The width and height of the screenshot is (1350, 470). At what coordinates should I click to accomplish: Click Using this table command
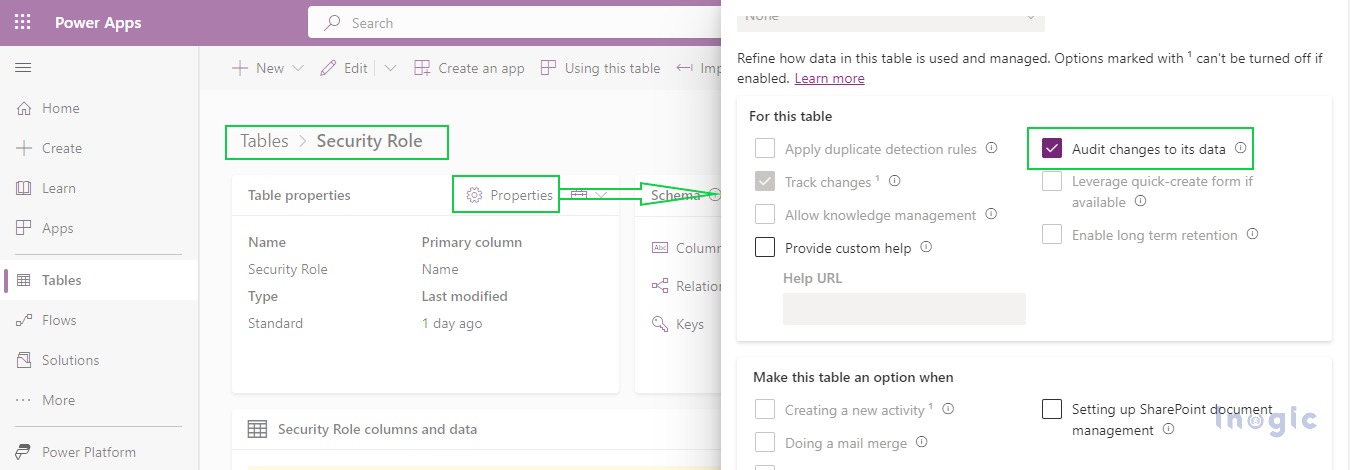click(600, 68)
